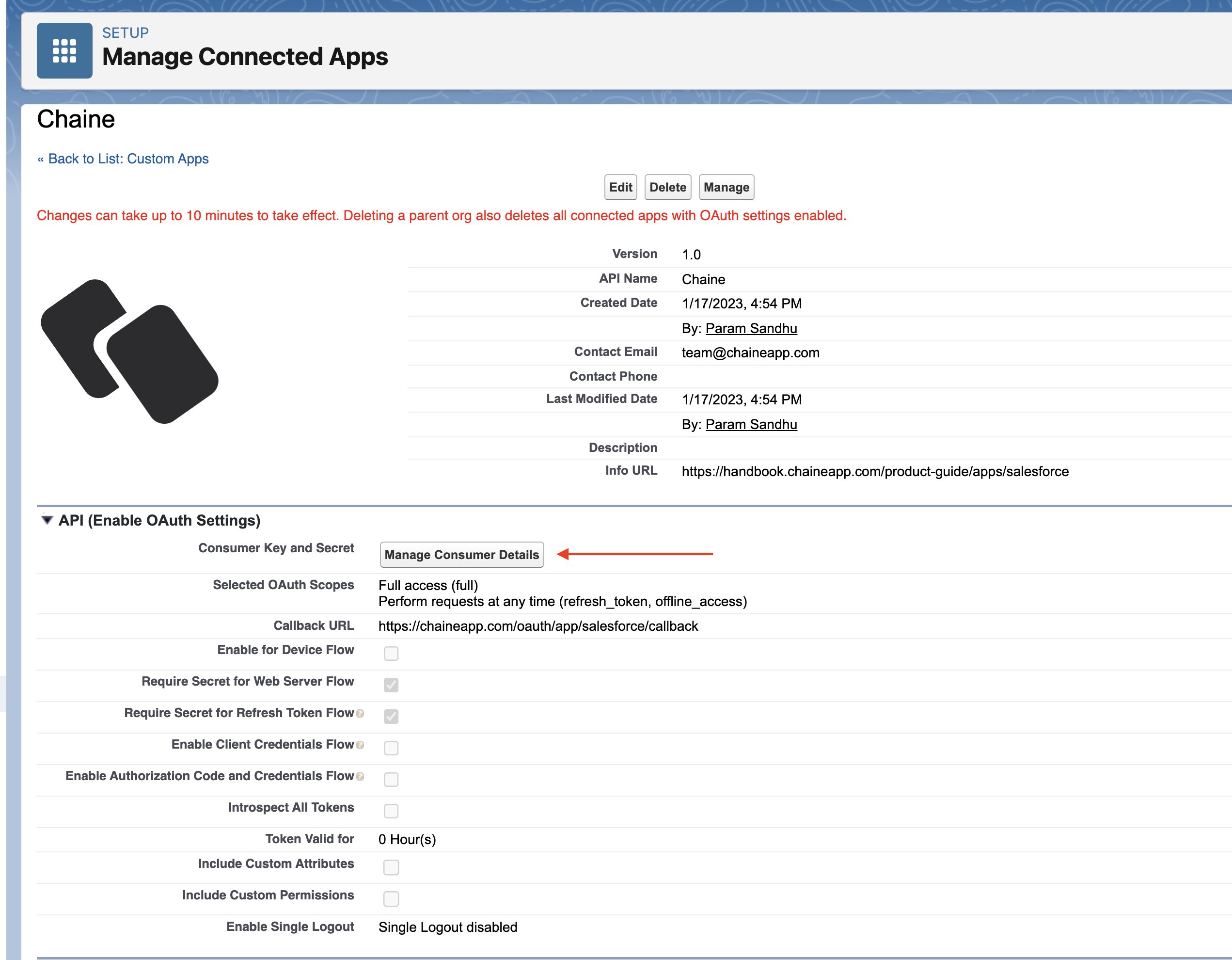
Task: Click the Manage button icon
Action: click(x=725, y=187)
